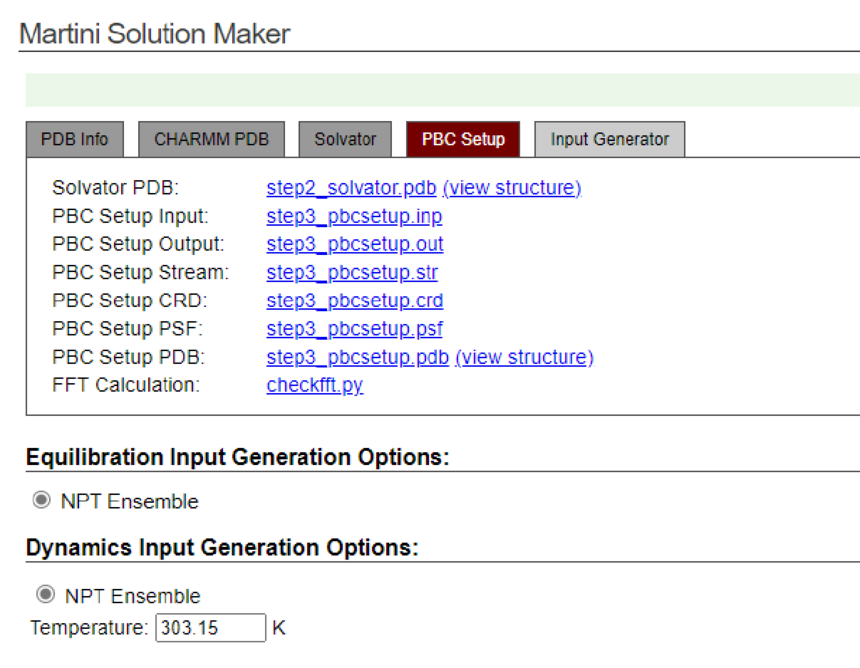Click the Martini Solution Maker heading
This screenshot has height=668, width=860.
[155, 33]
